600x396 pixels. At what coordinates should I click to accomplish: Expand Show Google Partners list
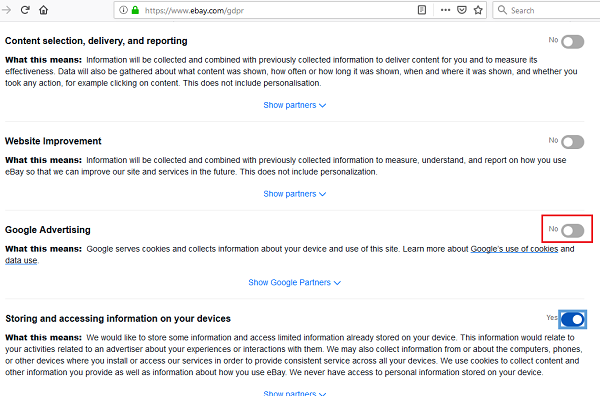[294, 282]
